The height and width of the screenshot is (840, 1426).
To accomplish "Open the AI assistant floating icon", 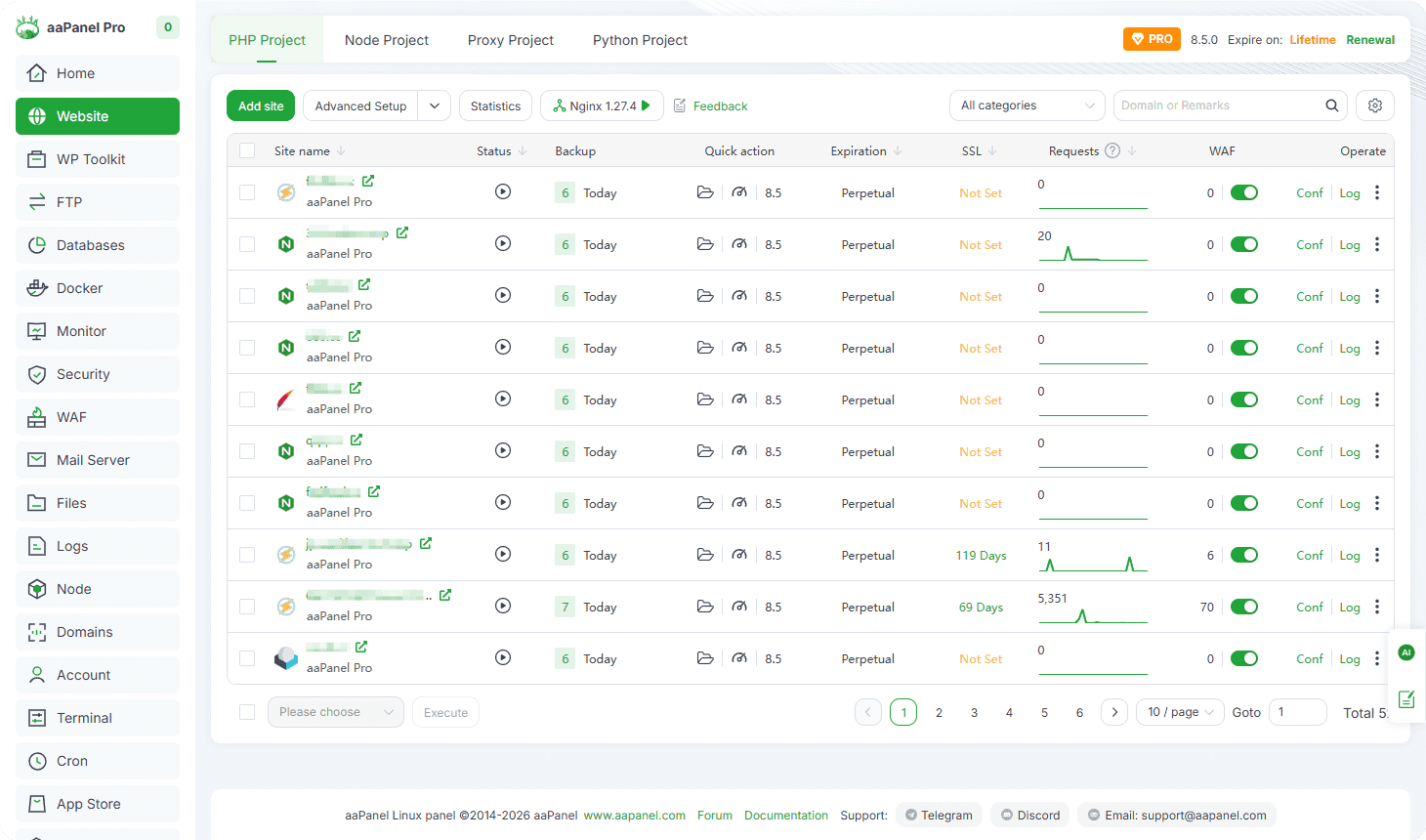I will [x=1405, y=652].
